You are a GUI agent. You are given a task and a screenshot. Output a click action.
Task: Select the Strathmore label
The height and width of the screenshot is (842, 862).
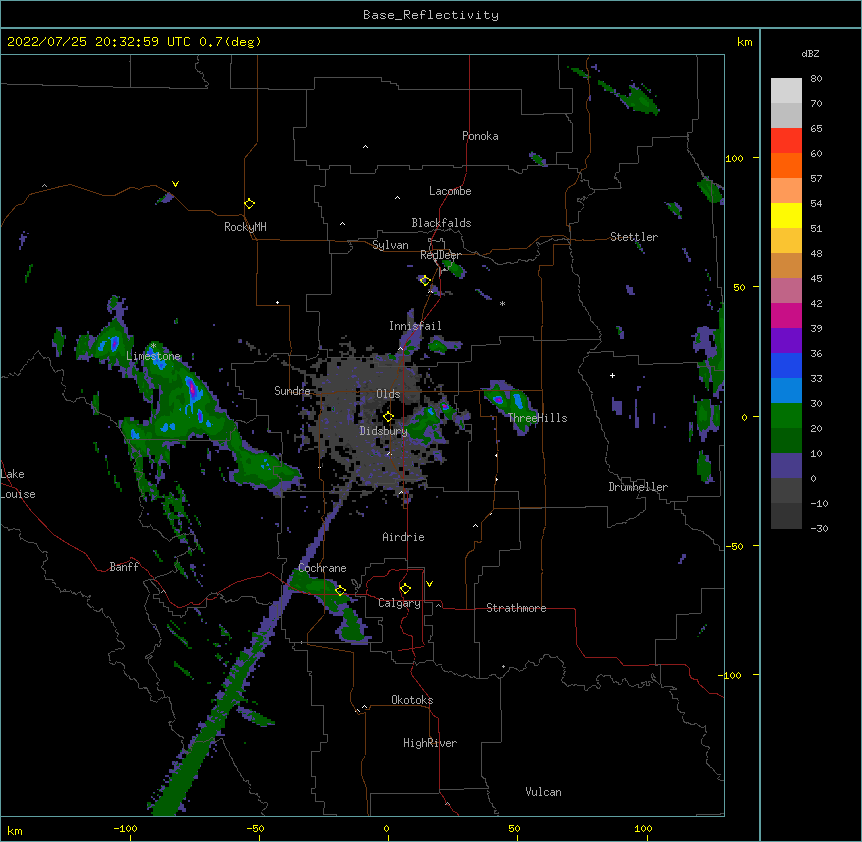(x=516, y=608)
